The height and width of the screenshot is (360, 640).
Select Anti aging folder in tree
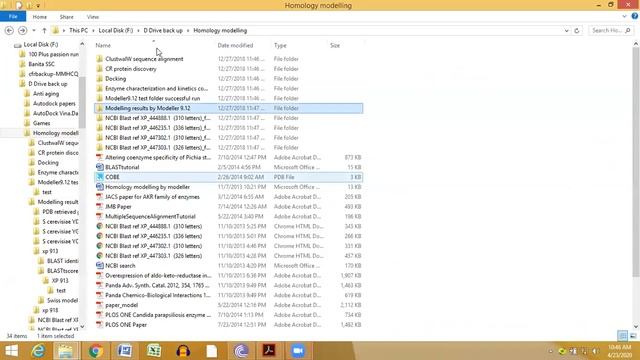pyautogui.click(x=46, y=93)
